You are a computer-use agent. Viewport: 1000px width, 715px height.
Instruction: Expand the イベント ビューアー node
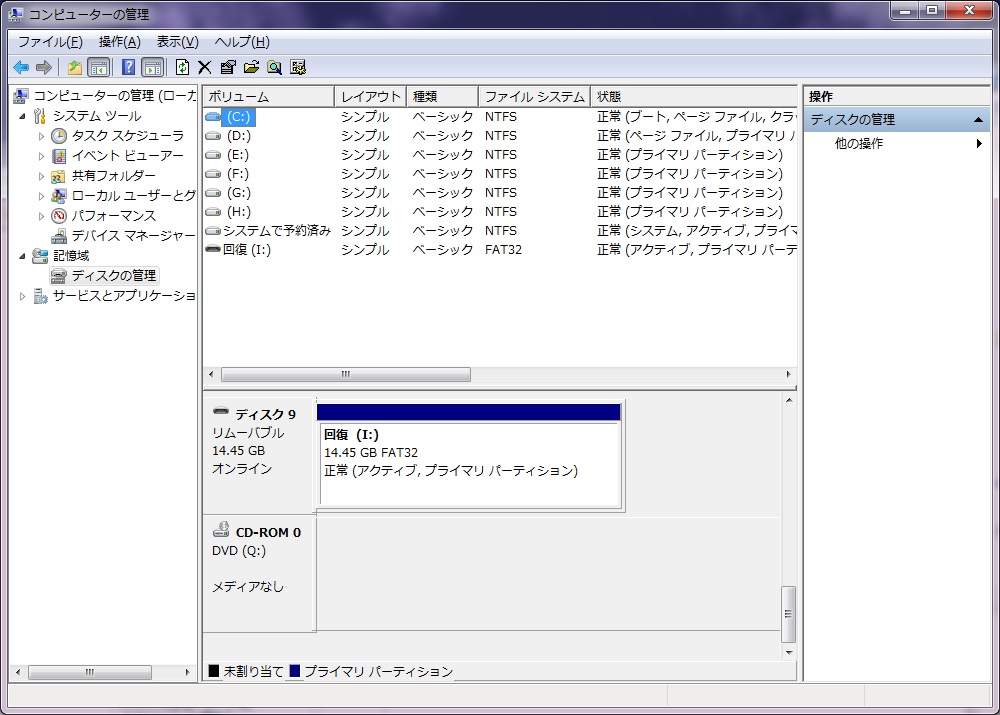click(41, 156)
